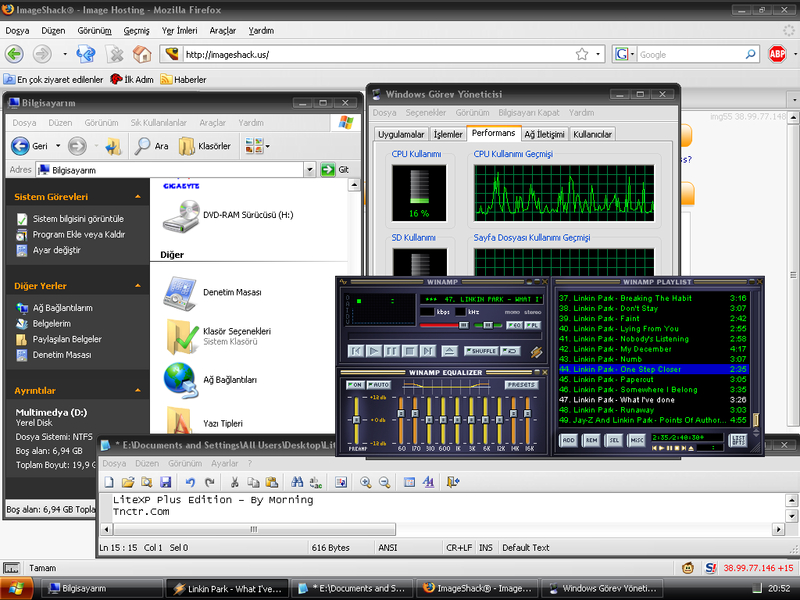Collapse the Diğer Yerler panel
The image size is (800, 600).
[x=138, y=286]
